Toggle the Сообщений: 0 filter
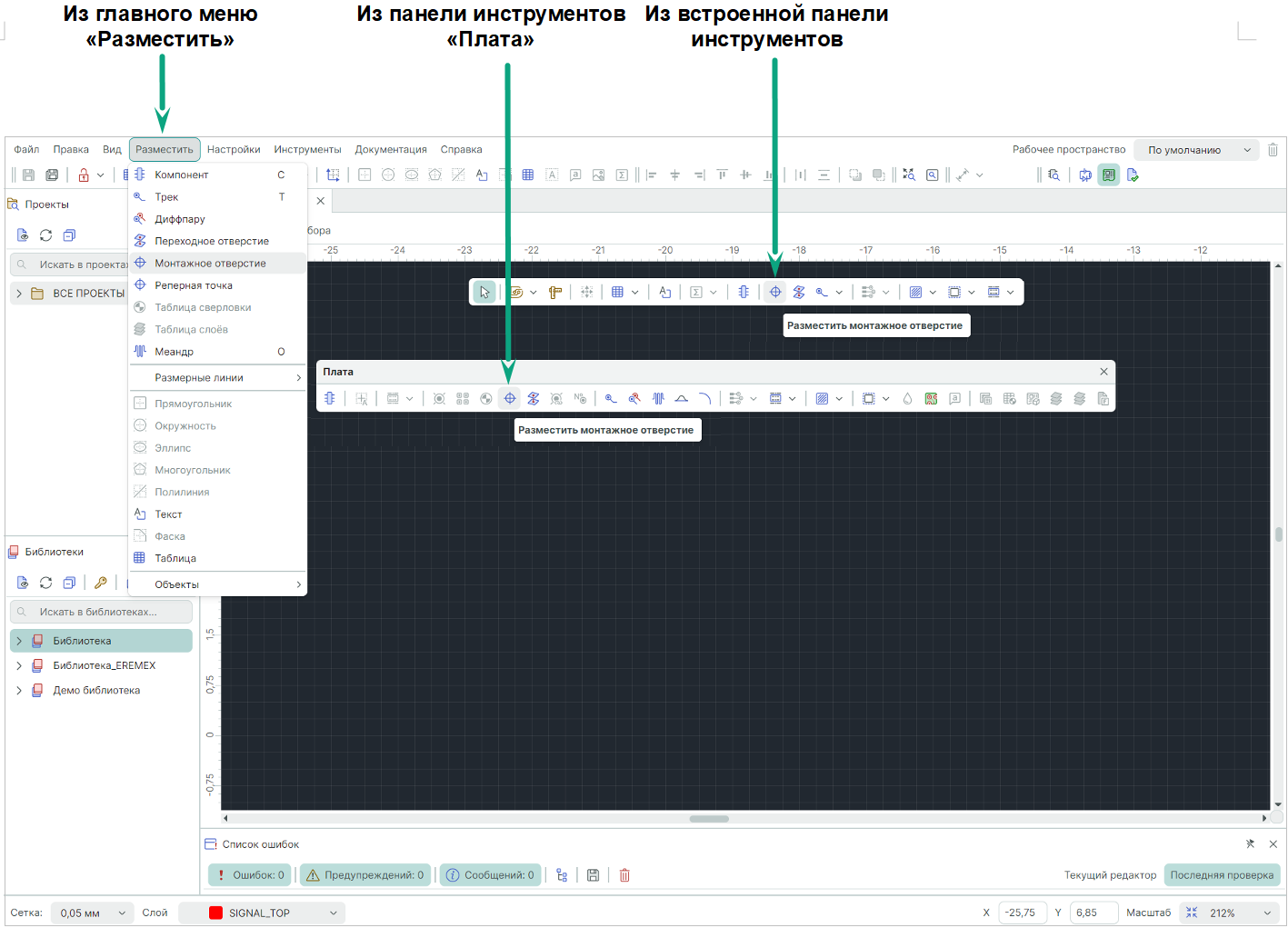1288x928 pixels. 491,875
